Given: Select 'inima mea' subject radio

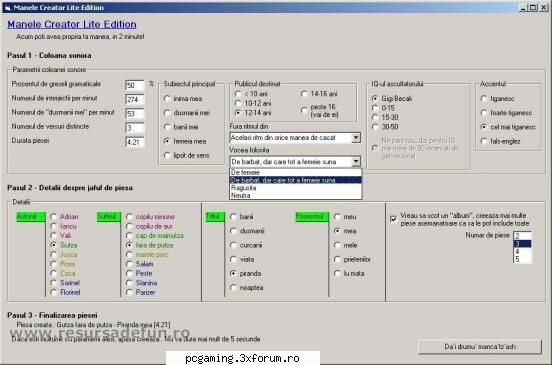Looking at the screenshot, I should pos(167,99).
